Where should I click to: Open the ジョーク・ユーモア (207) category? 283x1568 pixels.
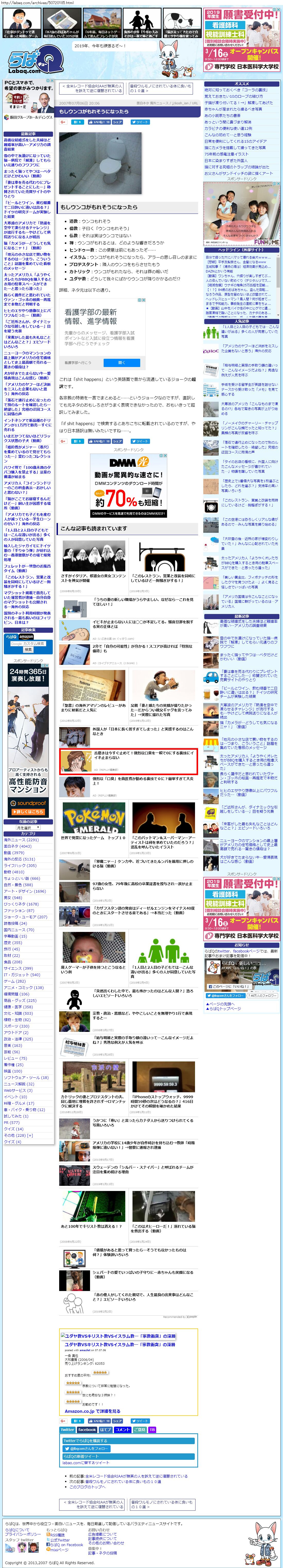pyautogui.click(x=26, y=917)
